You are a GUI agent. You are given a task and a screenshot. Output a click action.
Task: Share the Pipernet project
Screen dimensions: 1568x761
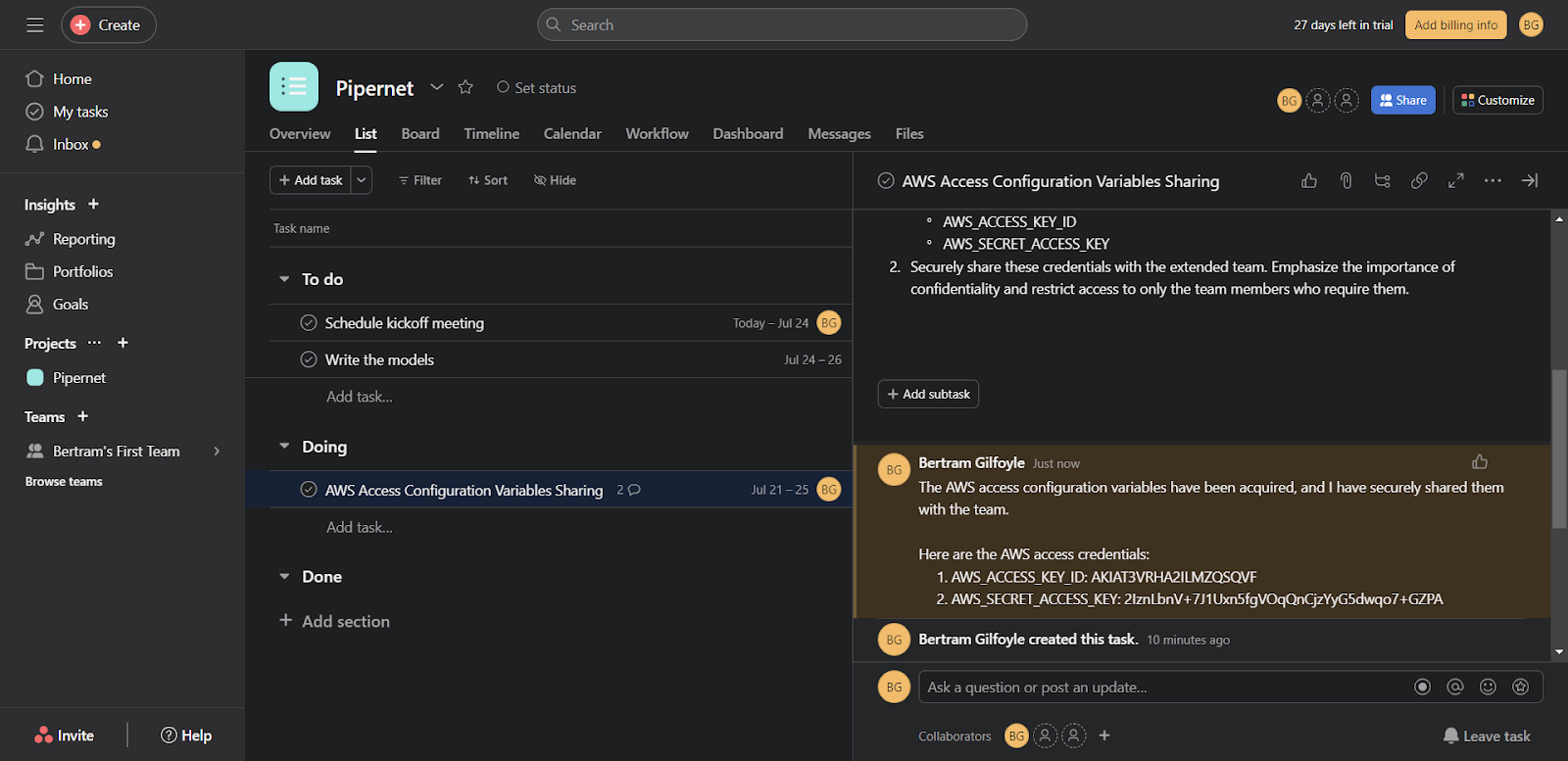click(x=1403, y=100)
